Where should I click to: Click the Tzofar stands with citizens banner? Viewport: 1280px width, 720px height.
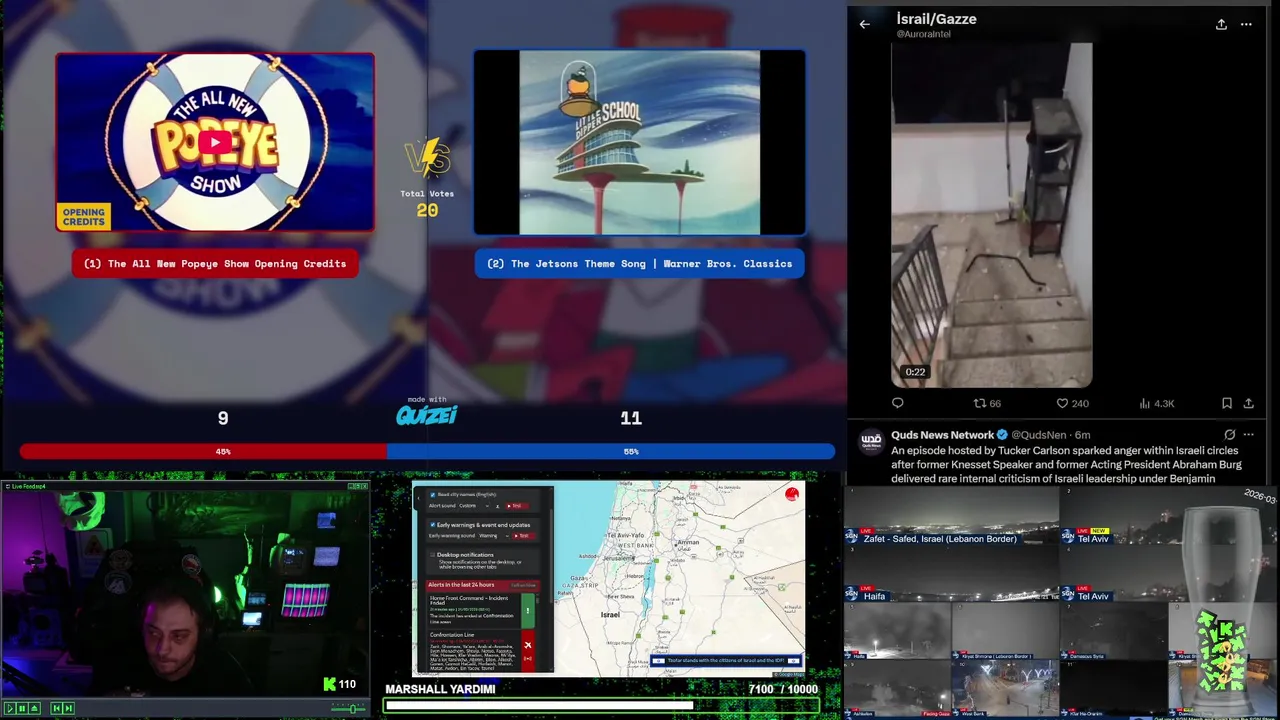726,660
